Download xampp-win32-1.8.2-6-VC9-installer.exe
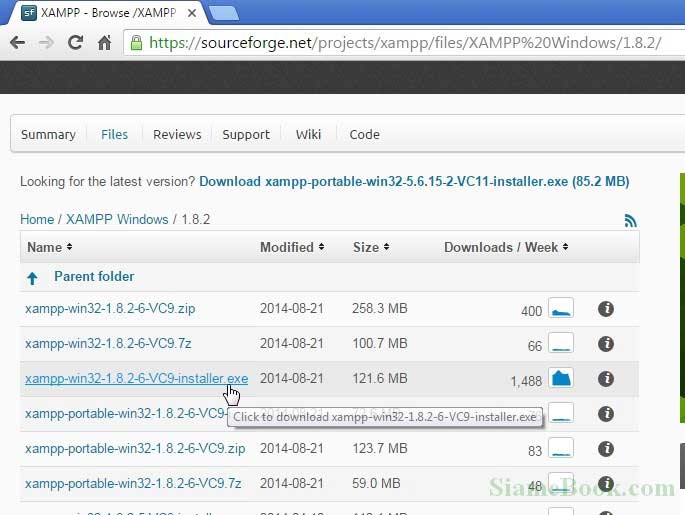The width and height of the screenshot is (685, 515). click(x=136, y=379)
